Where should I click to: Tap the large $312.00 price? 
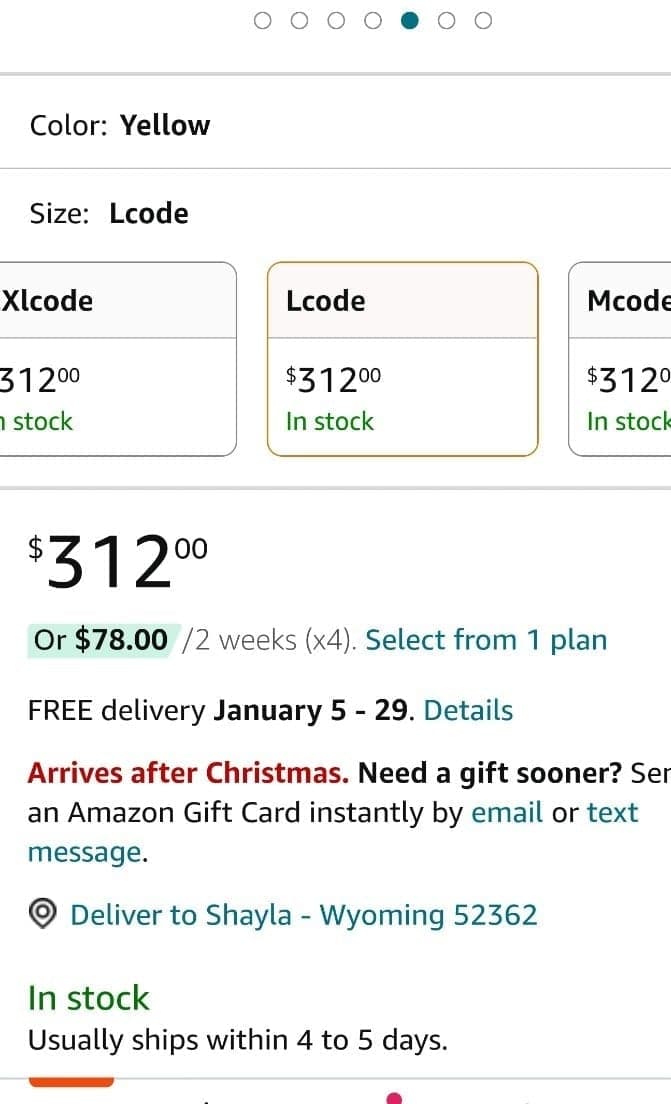pyautogui.click(x=119, y=561)
